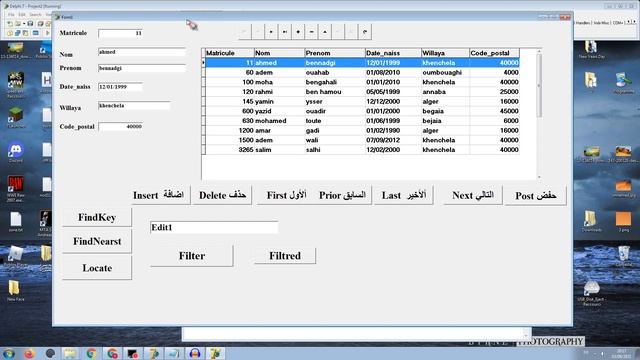This screenshot has height=360, width=640.
Task: Click the Last الأخير button
Action: pyautogui.click(x=404, y=195)
